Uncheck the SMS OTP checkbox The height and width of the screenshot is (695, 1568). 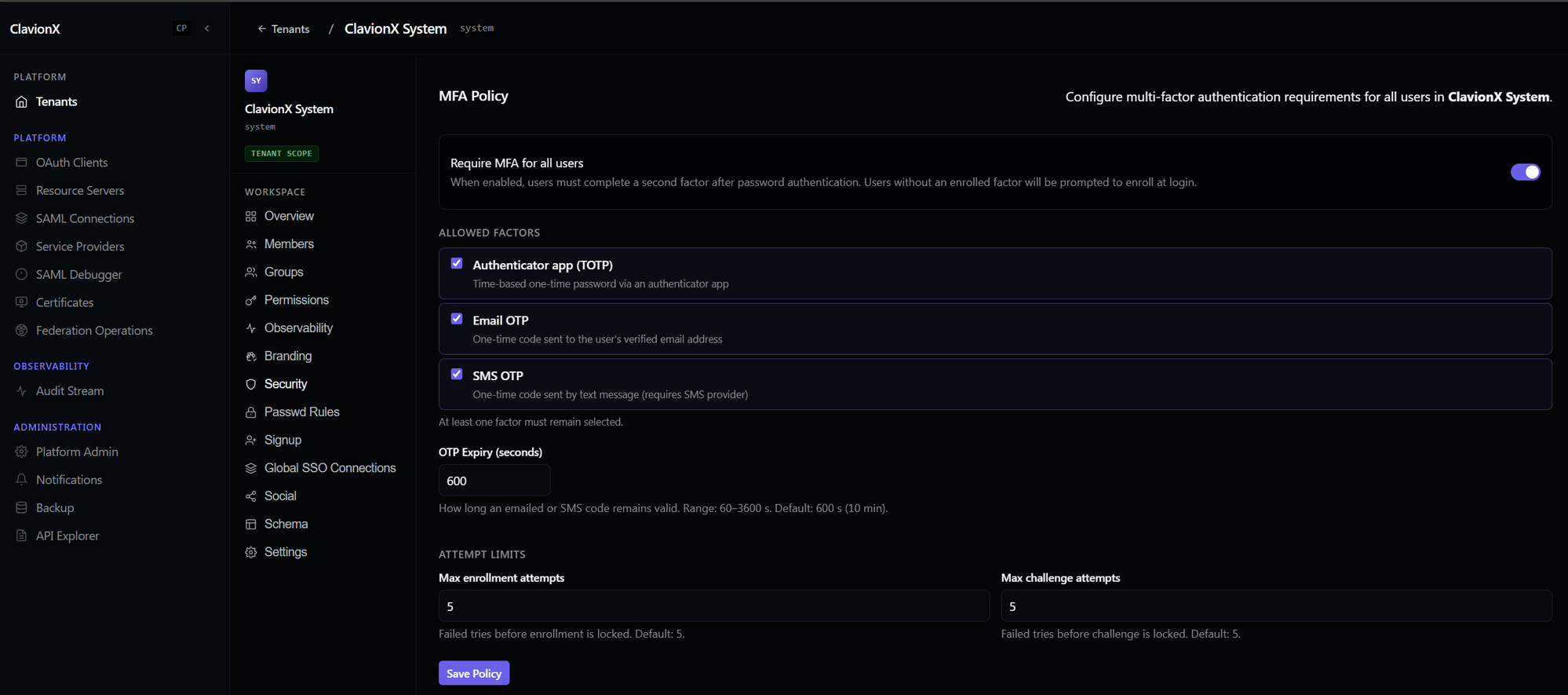click(x=457, y=375)
